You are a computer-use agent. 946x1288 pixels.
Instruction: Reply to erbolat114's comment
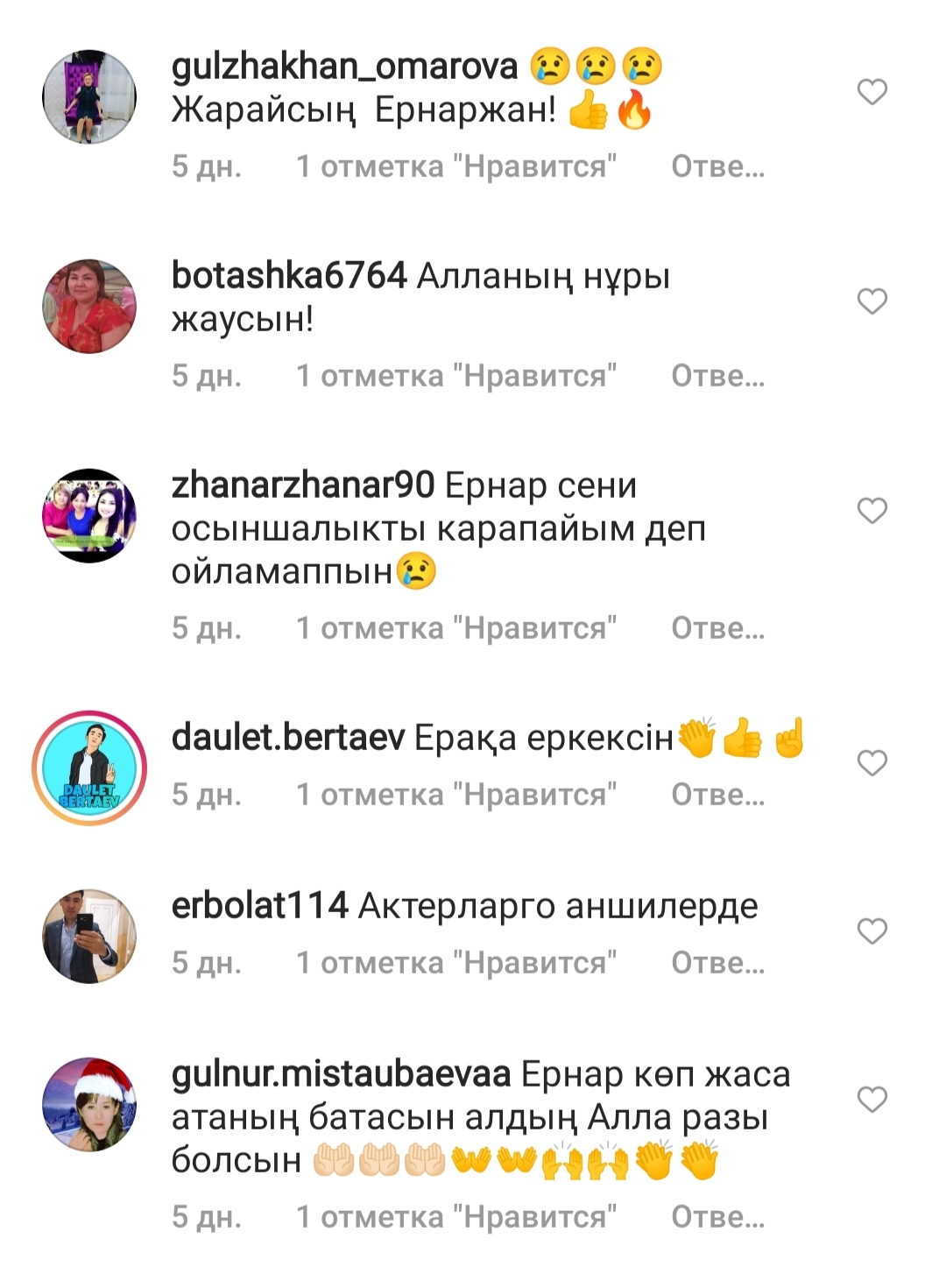pos(717,962)
